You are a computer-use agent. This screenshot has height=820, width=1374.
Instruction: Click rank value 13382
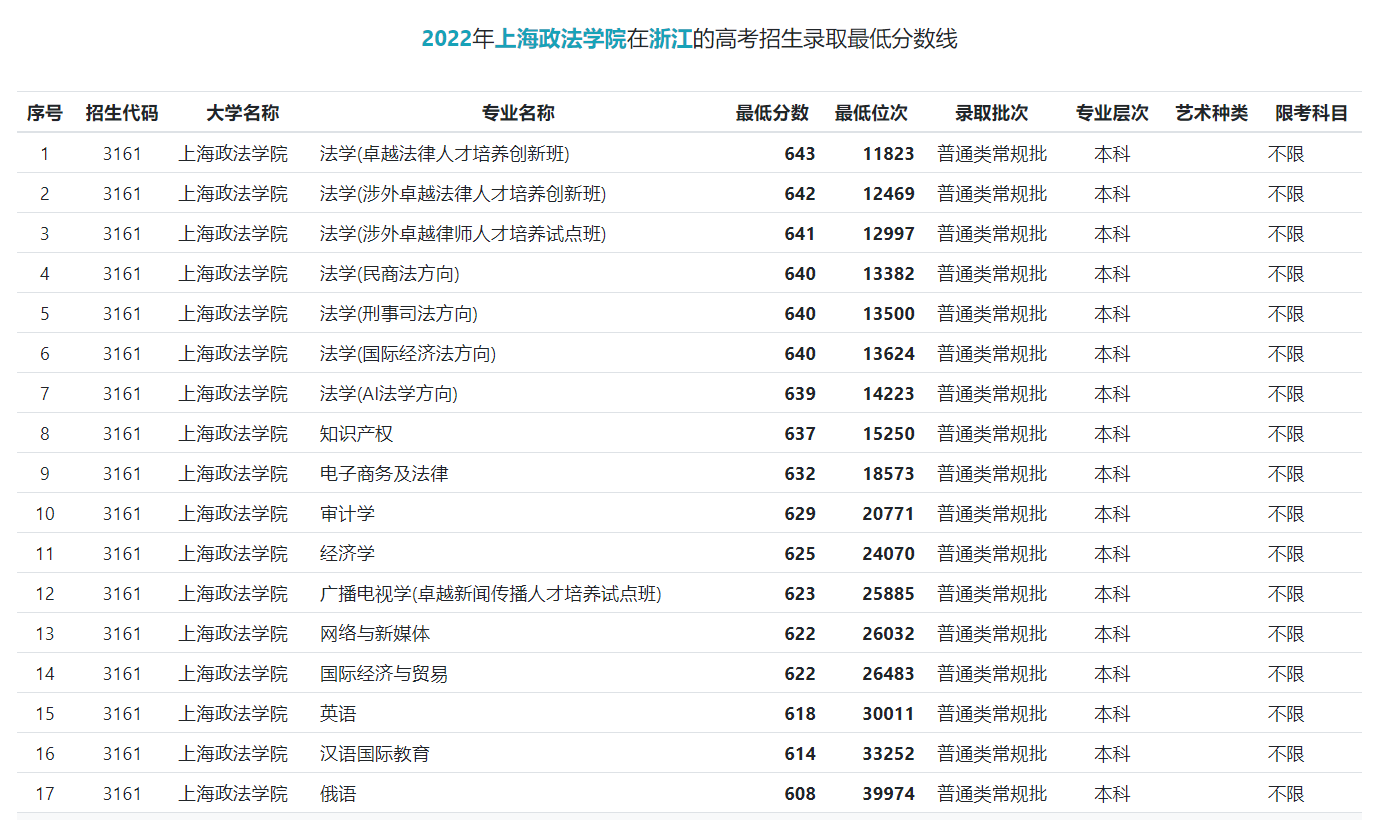pos(889,274)
